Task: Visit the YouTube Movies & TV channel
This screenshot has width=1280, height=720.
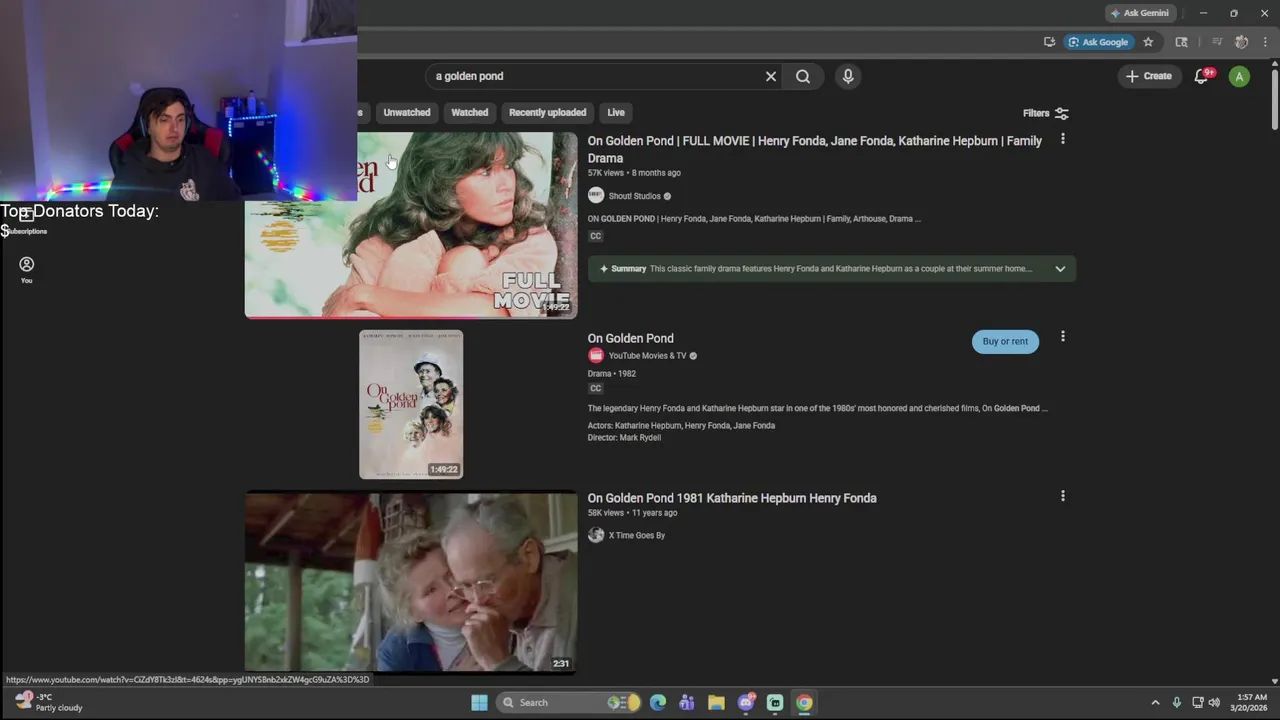Action: click(647, 356)
